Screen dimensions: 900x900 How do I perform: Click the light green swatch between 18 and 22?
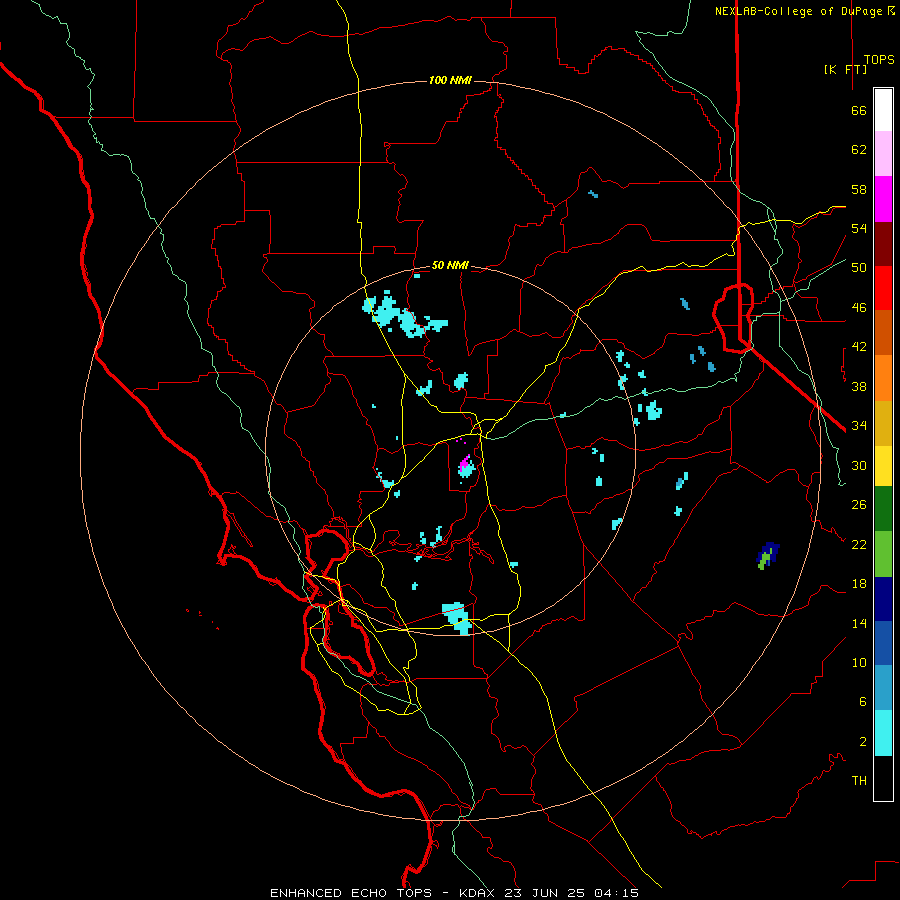click(883, 554)
